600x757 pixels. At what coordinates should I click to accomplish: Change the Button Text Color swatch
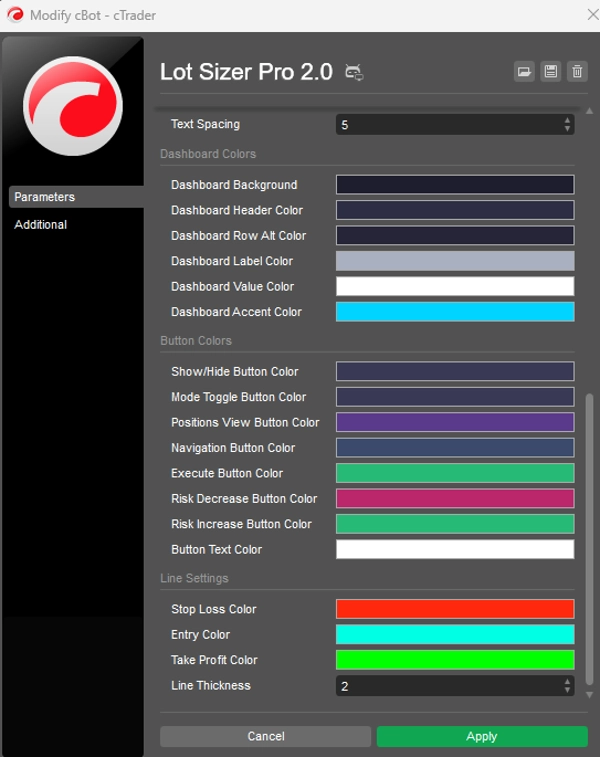click(x=455, y=549)
